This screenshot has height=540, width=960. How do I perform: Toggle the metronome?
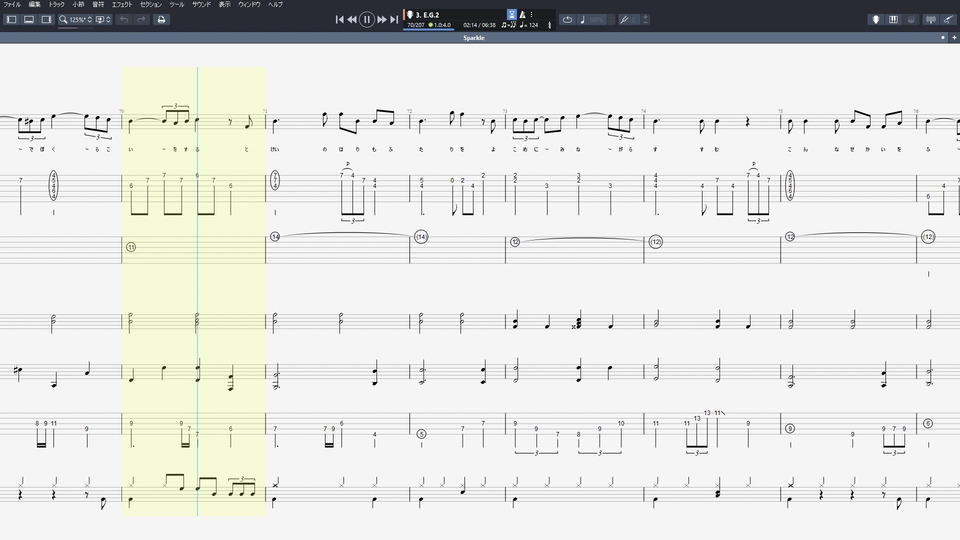(522, 14)
